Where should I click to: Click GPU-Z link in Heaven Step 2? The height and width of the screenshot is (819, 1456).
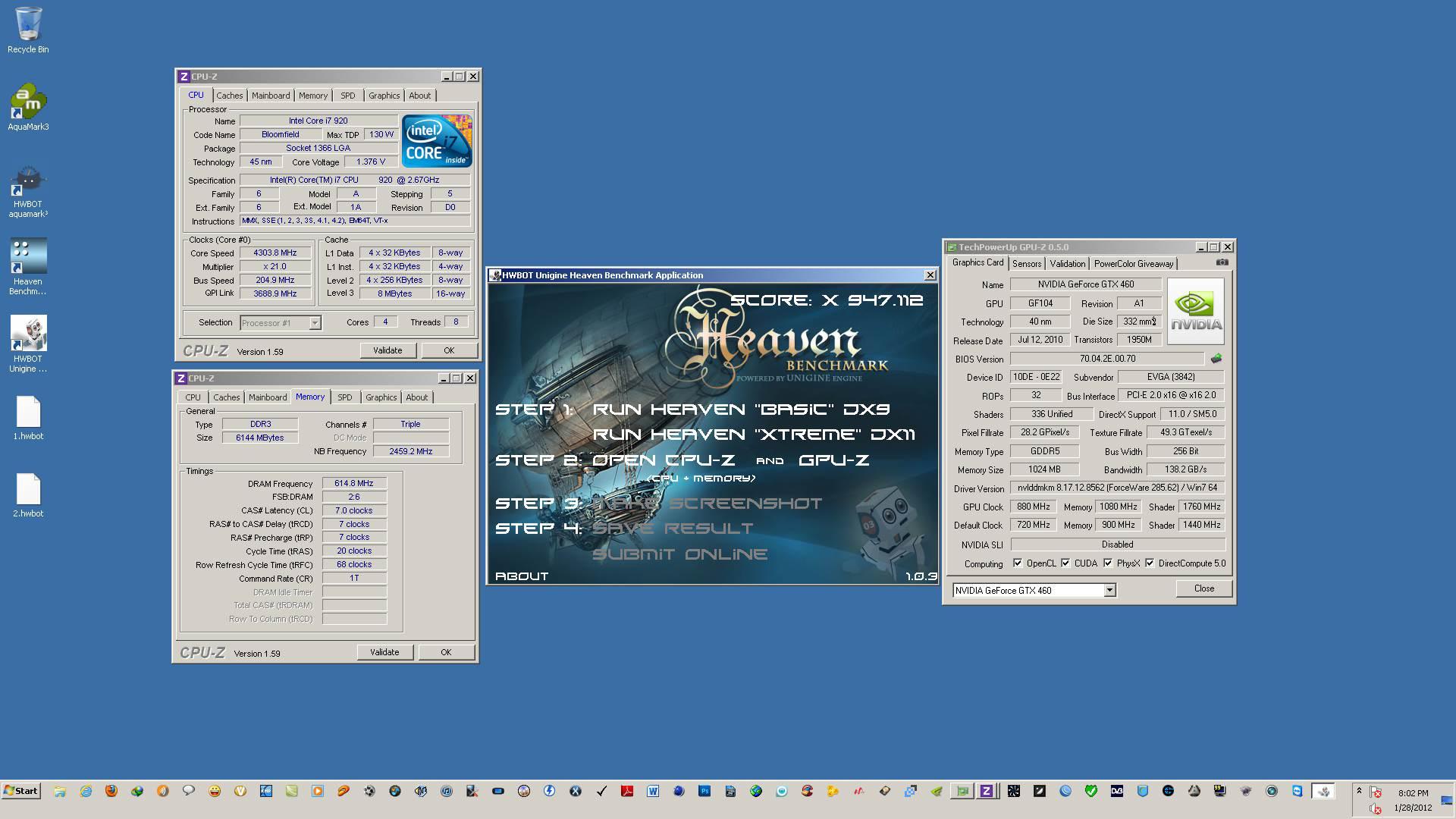click(x=833, y=460)
